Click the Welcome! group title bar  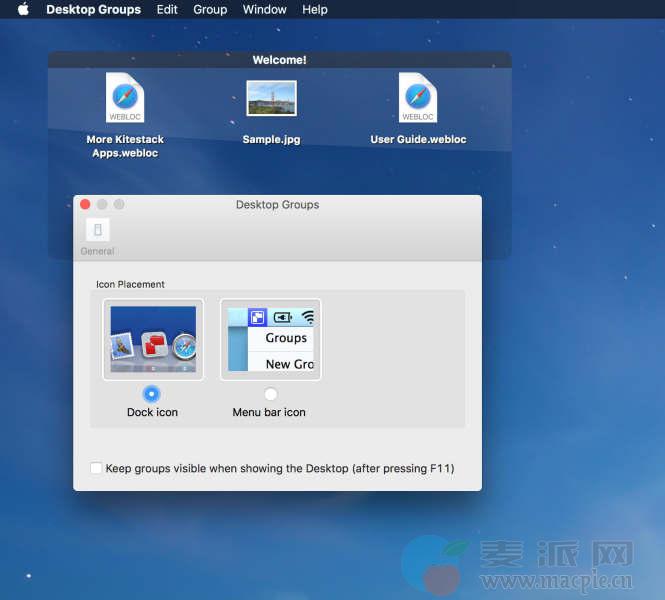[x=279, y=60]
